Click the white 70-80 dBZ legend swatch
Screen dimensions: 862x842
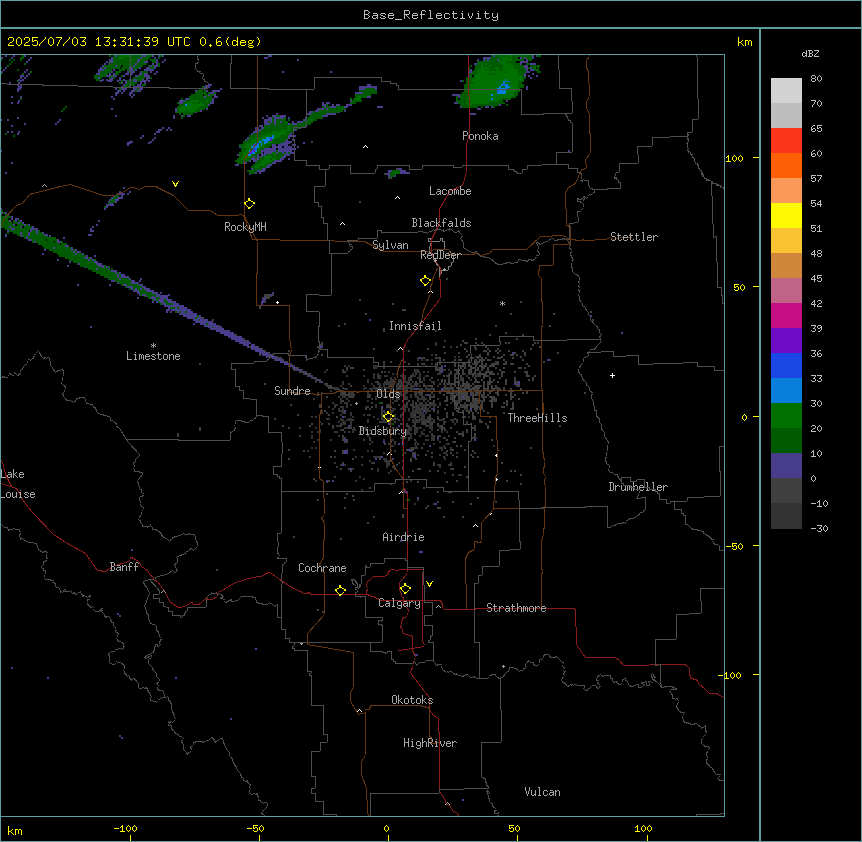coord(786,91)
